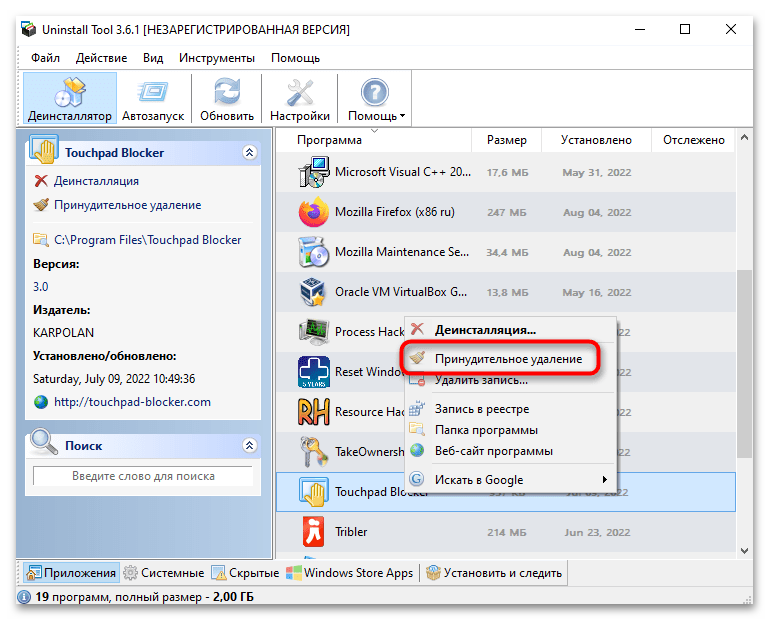Image resolution: width=769 pixels, height=620 pixels.
Task: Click the KARPOLAN publisher text
Action: pos(63,333)
